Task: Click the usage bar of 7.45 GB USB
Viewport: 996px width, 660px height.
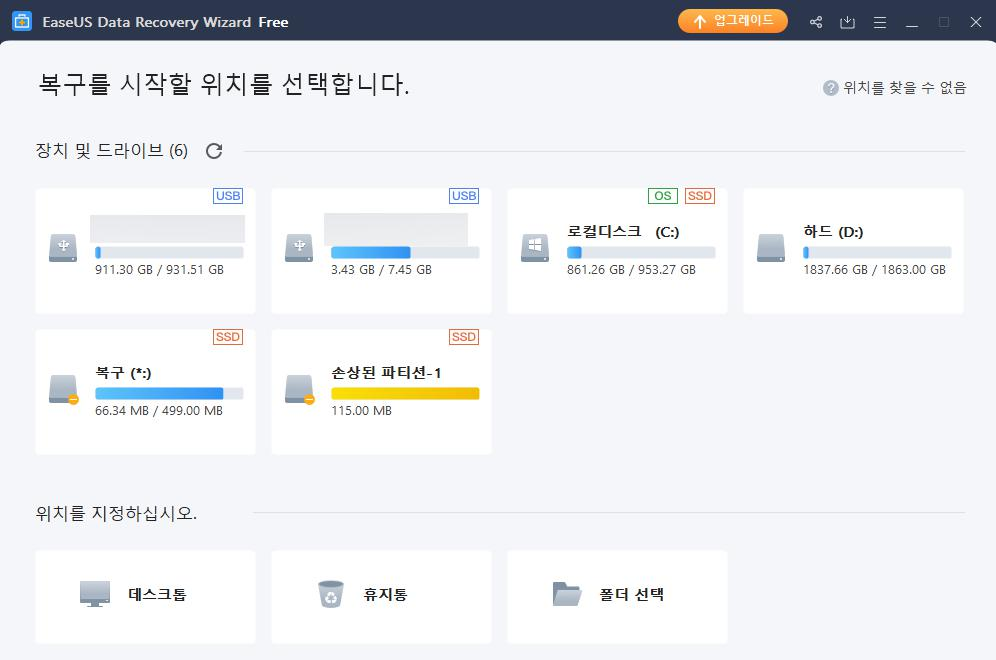Action: point(405,252)
